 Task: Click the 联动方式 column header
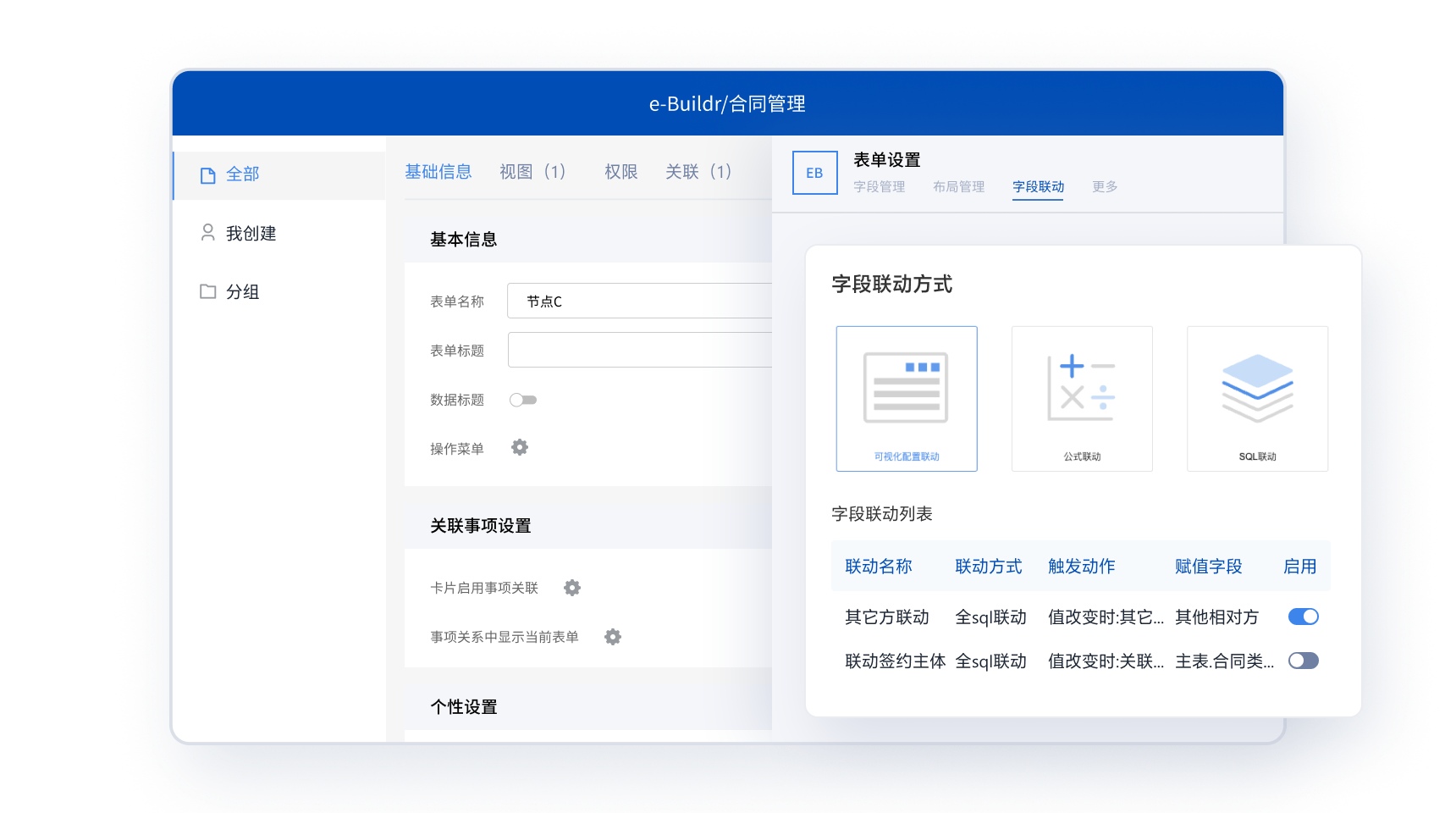pos(989,566)
